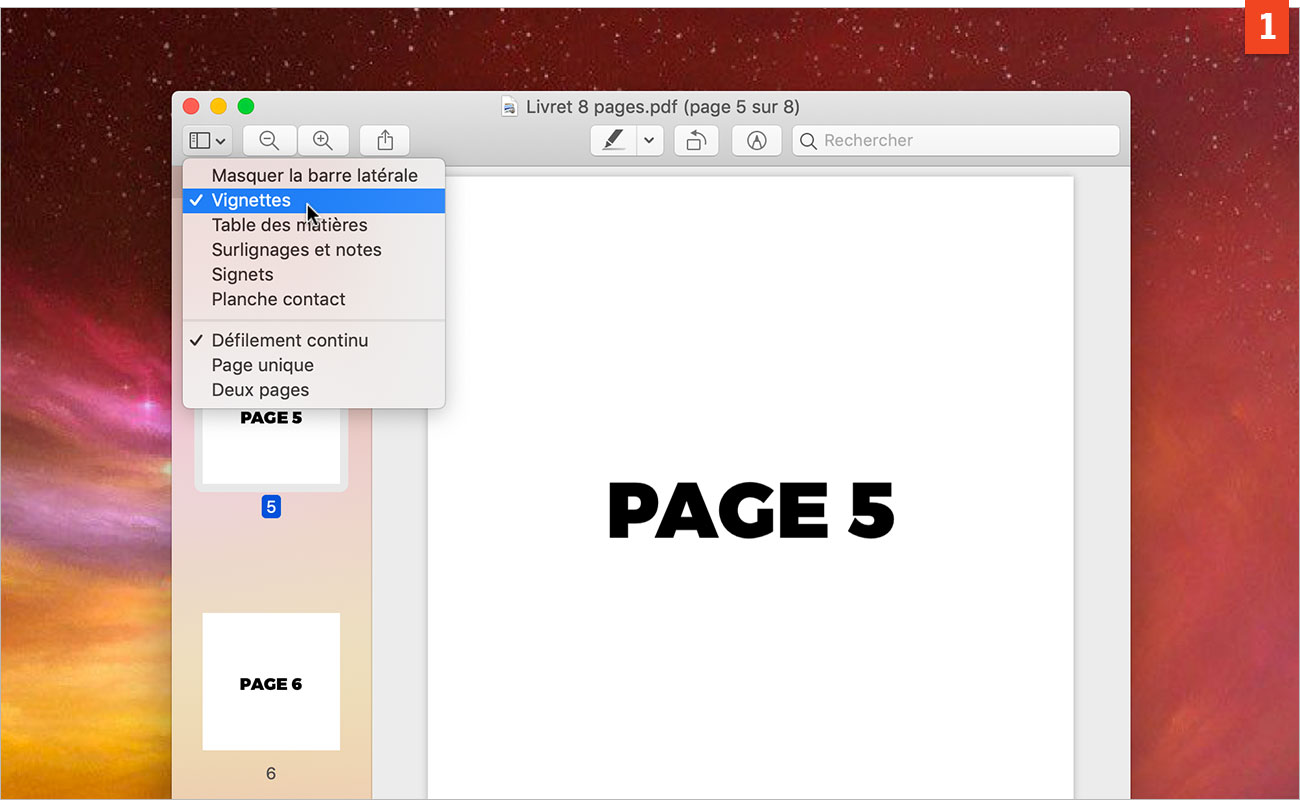Image resolution: width=1300 pixels, height=800 pixels.
Task: Click the Zoom in magnifier icon
Action: point(323,140)
